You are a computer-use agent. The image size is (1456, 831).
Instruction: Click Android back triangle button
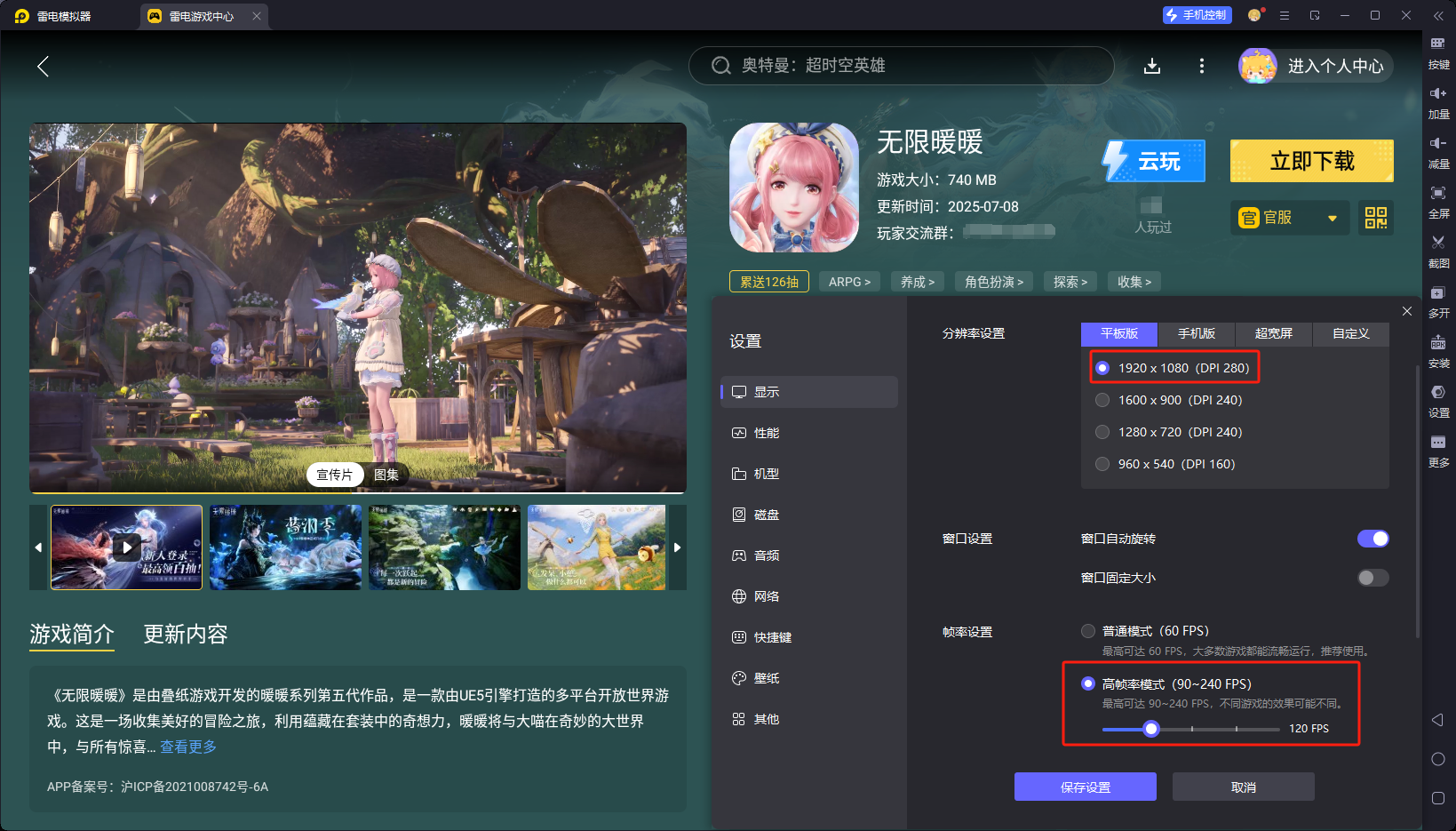coord(1438,720)
